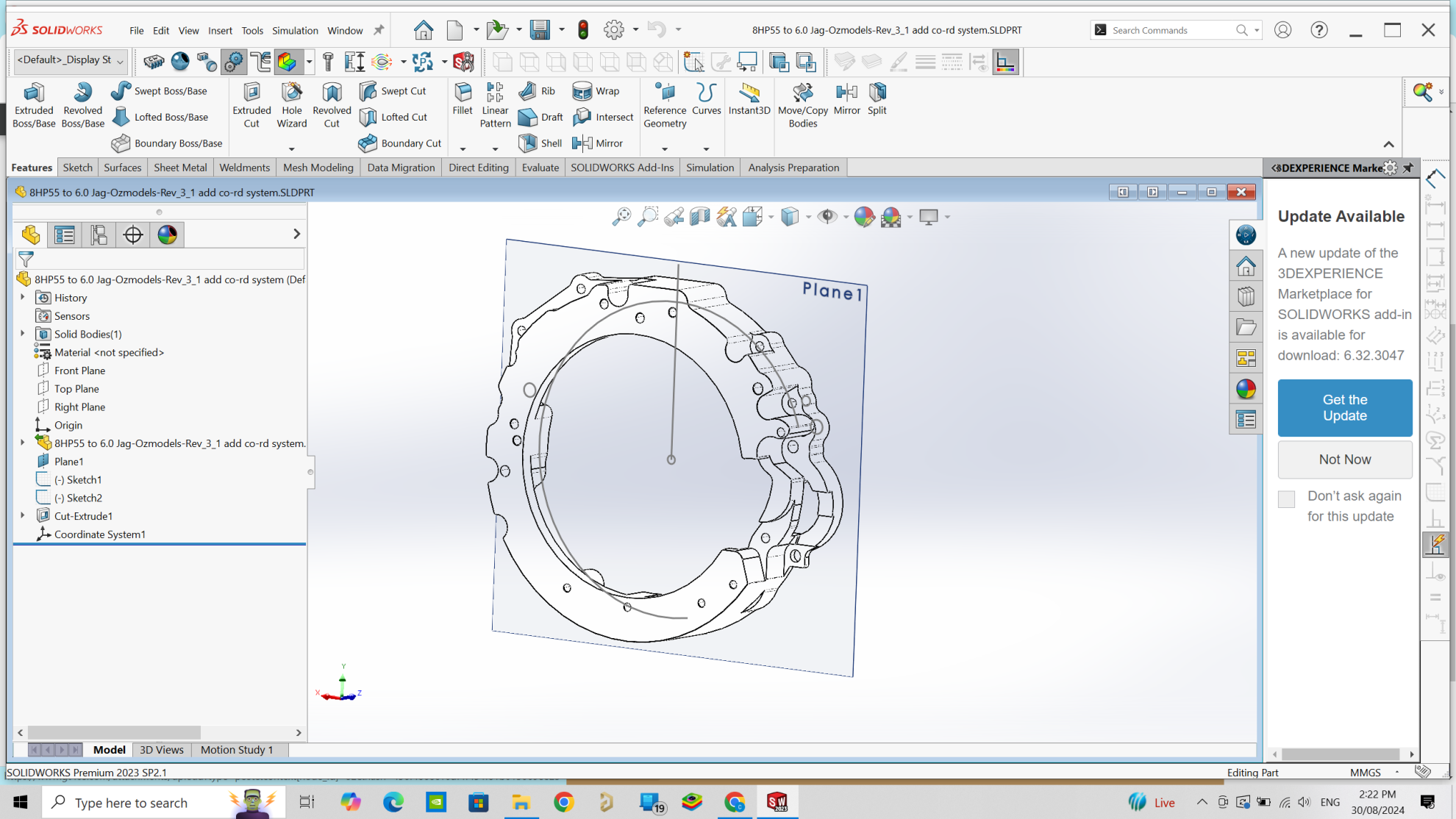Open the PropertyManager tab icon
Screen dimensions: 1456x819
[x=65, y=235]
